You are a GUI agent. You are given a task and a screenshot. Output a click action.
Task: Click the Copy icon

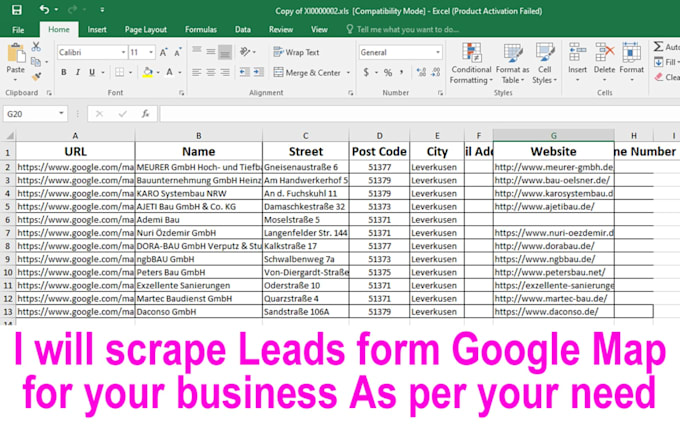36,62
